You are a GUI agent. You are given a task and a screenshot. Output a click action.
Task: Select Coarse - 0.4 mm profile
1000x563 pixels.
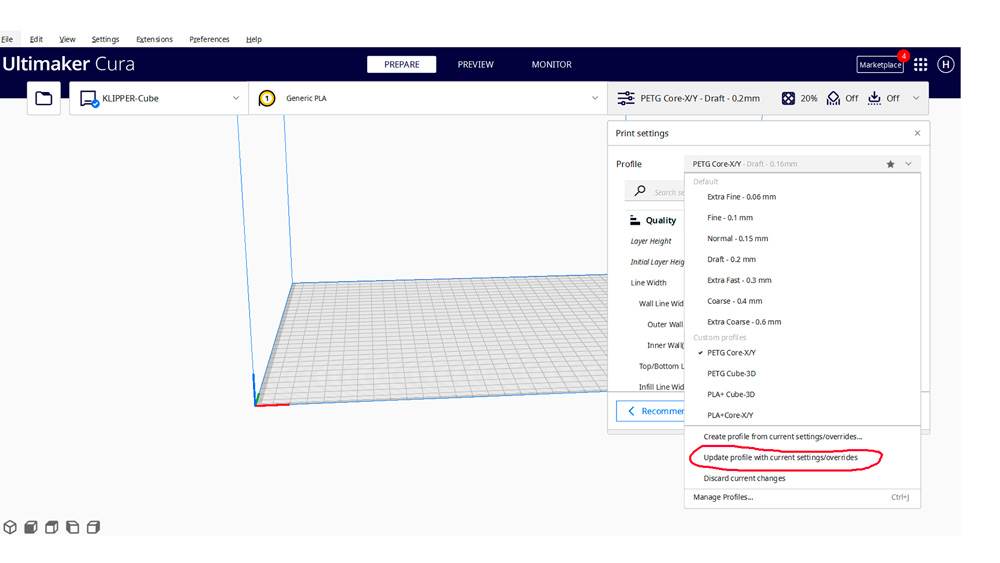tap(802, 301)
